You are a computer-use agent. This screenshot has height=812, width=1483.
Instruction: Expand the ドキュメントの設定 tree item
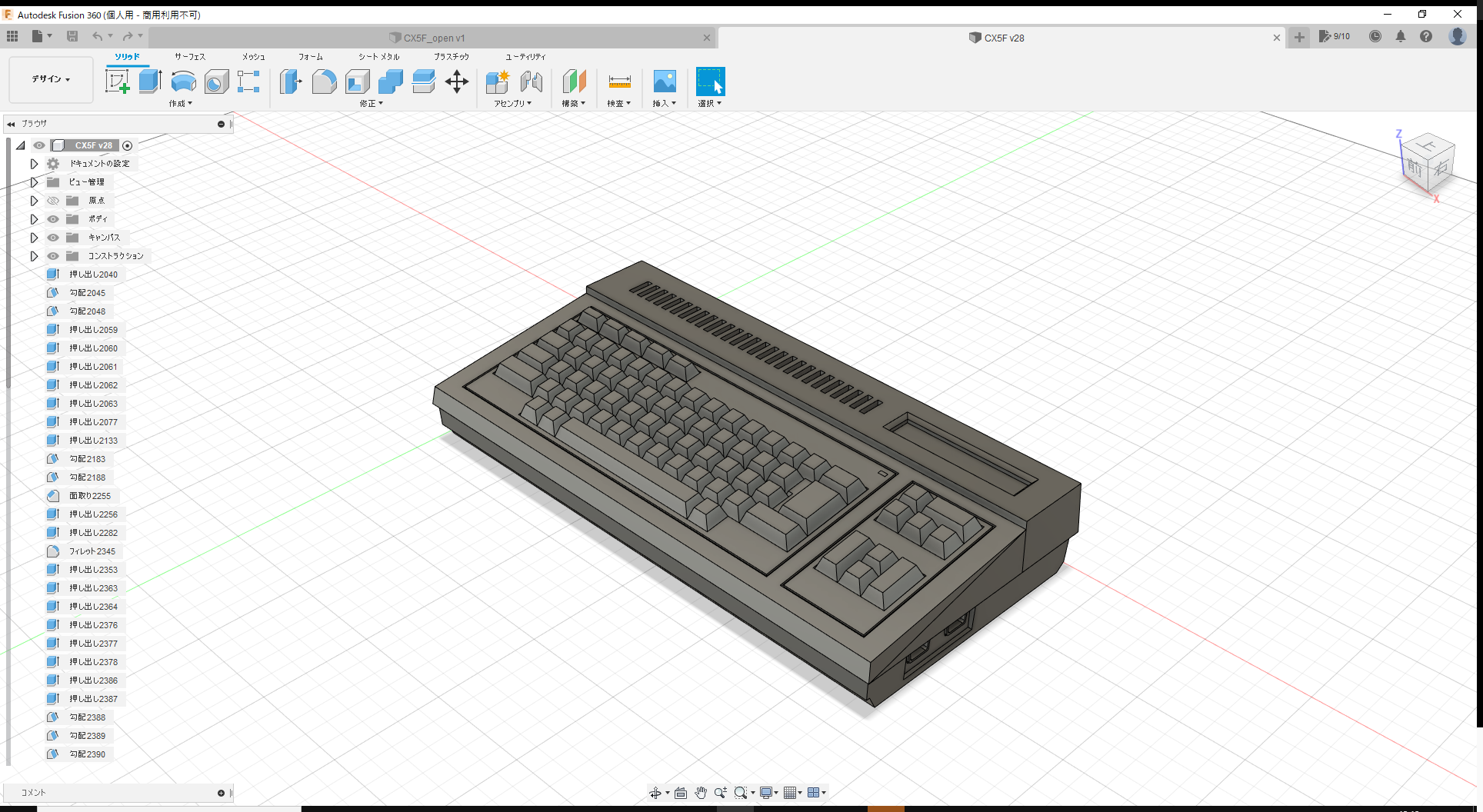(x=34, y=163)
